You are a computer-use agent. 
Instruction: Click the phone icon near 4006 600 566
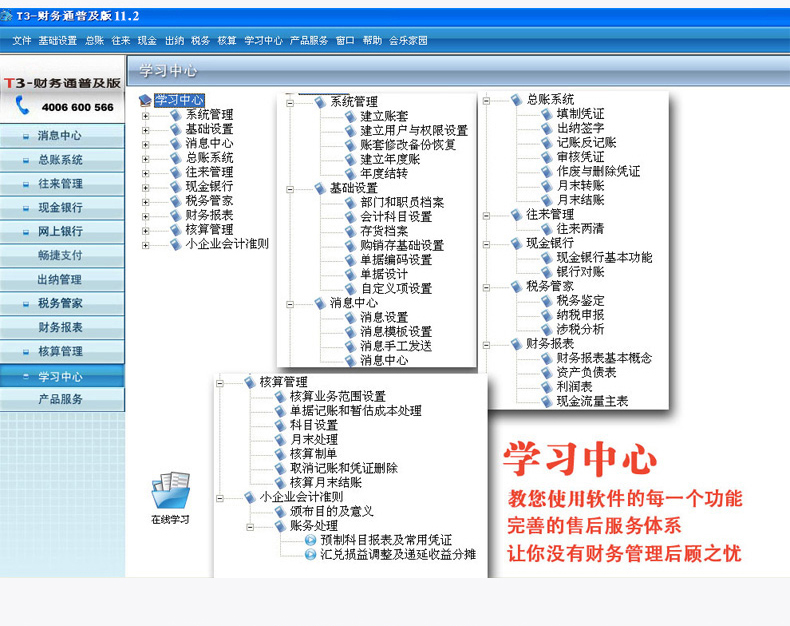22,105
